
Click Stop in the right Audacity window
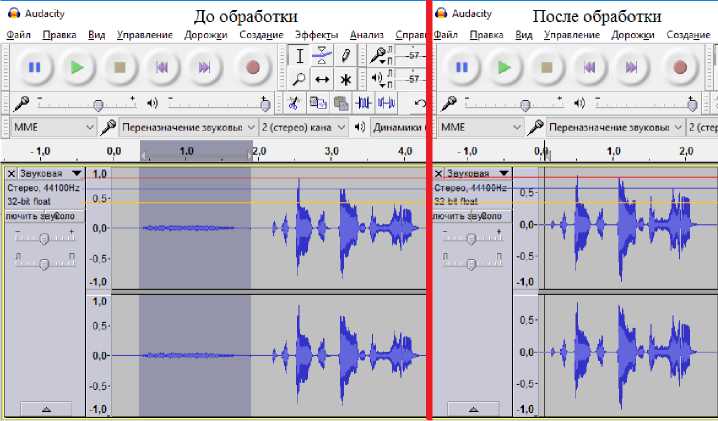coord(547,68)
